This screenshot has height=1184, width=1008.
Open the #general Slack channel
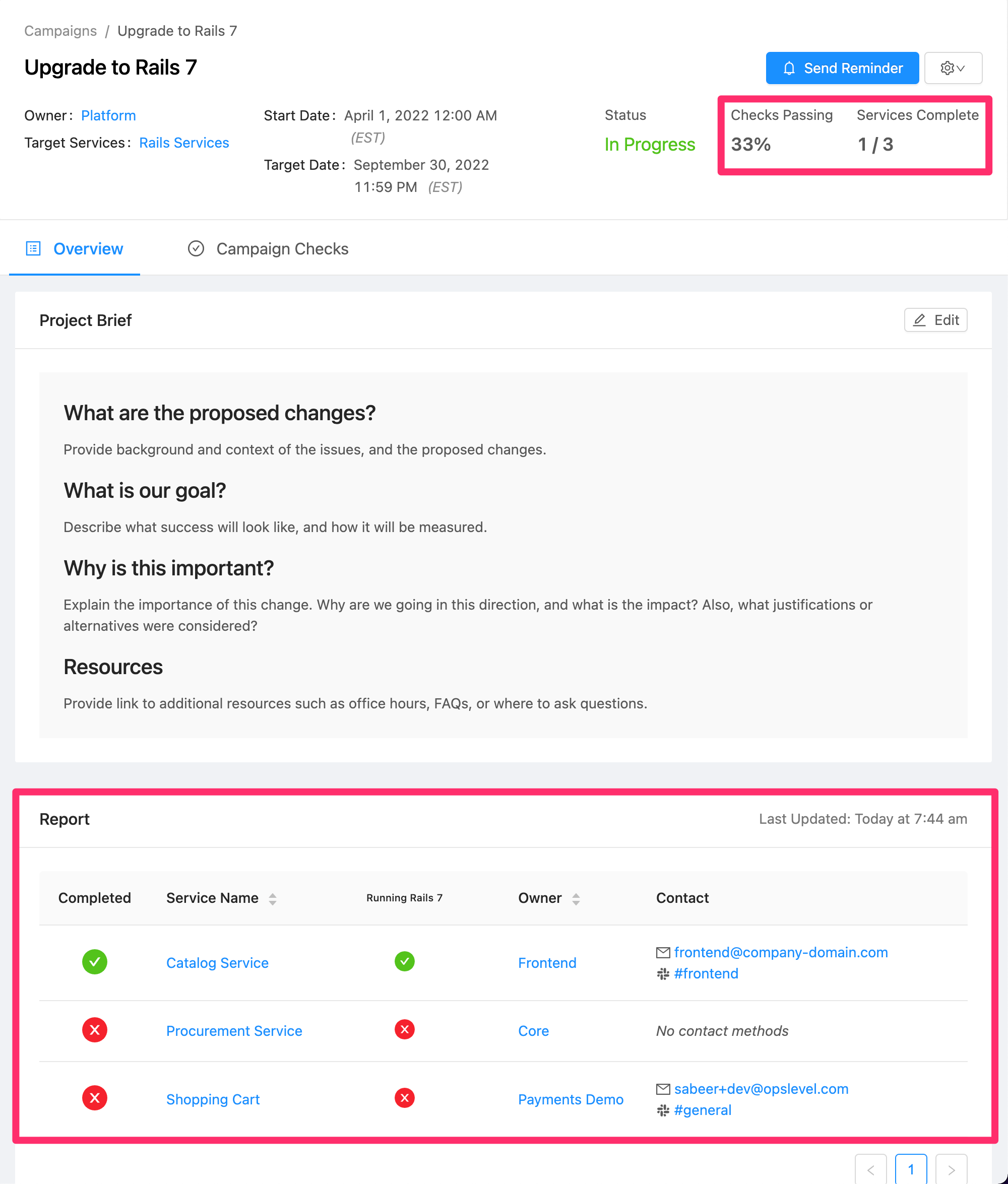pos(702,1110)
